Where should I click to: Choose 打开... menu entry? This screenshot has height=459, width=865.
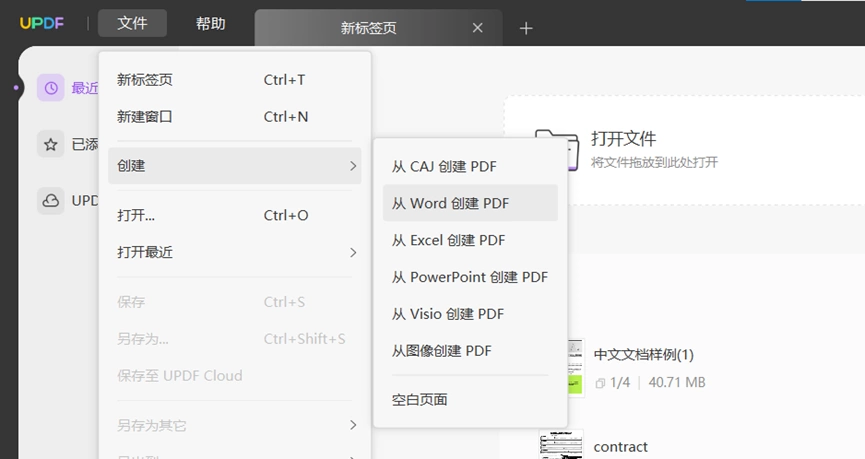234,215
